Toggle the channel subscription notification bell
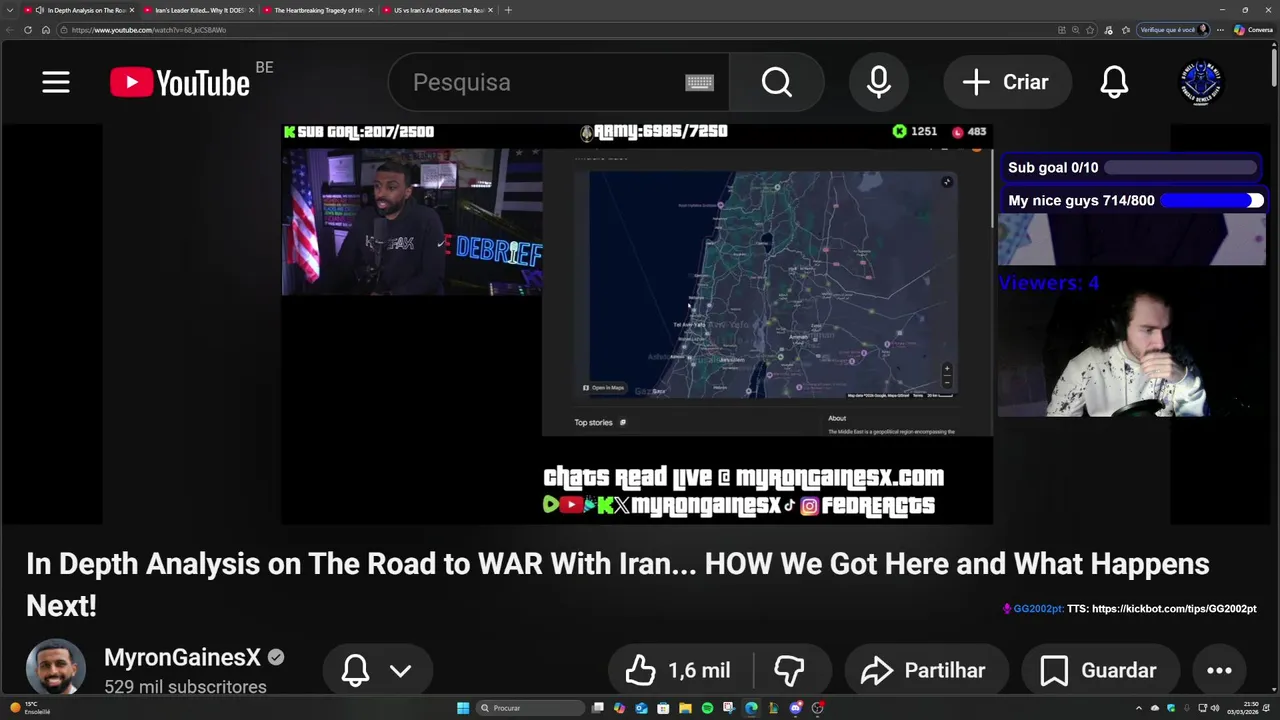The width and height of the screenshot is (1280, 720). point(355,670)
